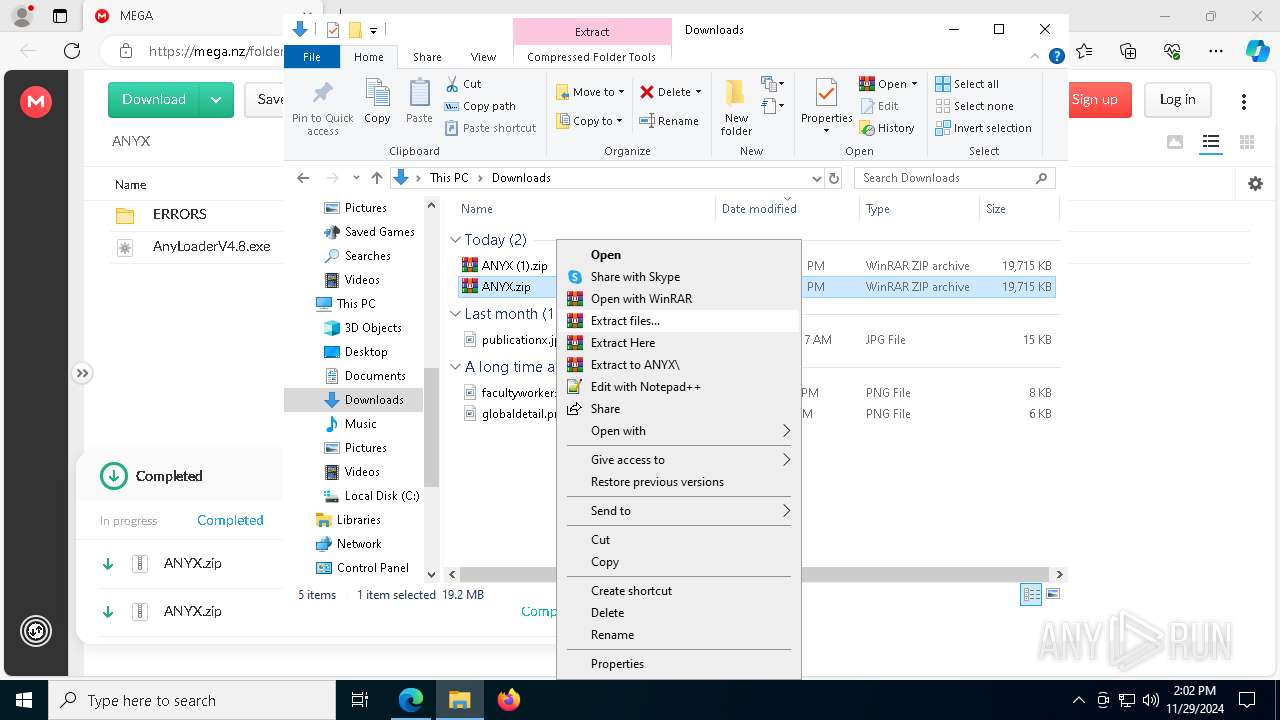Open the Delete dropdown arrow
The width and height of the screenshot is (1280, 720).
(x=698, y=92)
